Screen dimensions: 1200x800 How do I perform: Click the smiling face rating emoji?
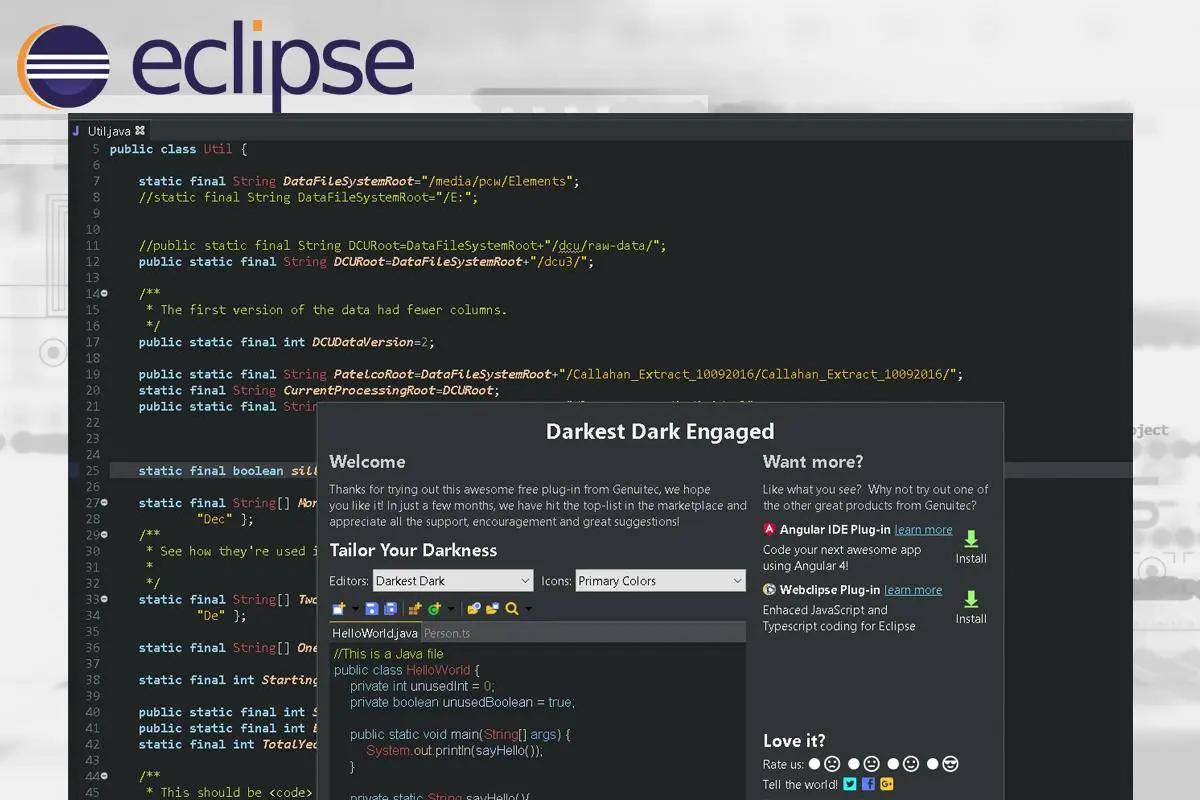point(911,764)
